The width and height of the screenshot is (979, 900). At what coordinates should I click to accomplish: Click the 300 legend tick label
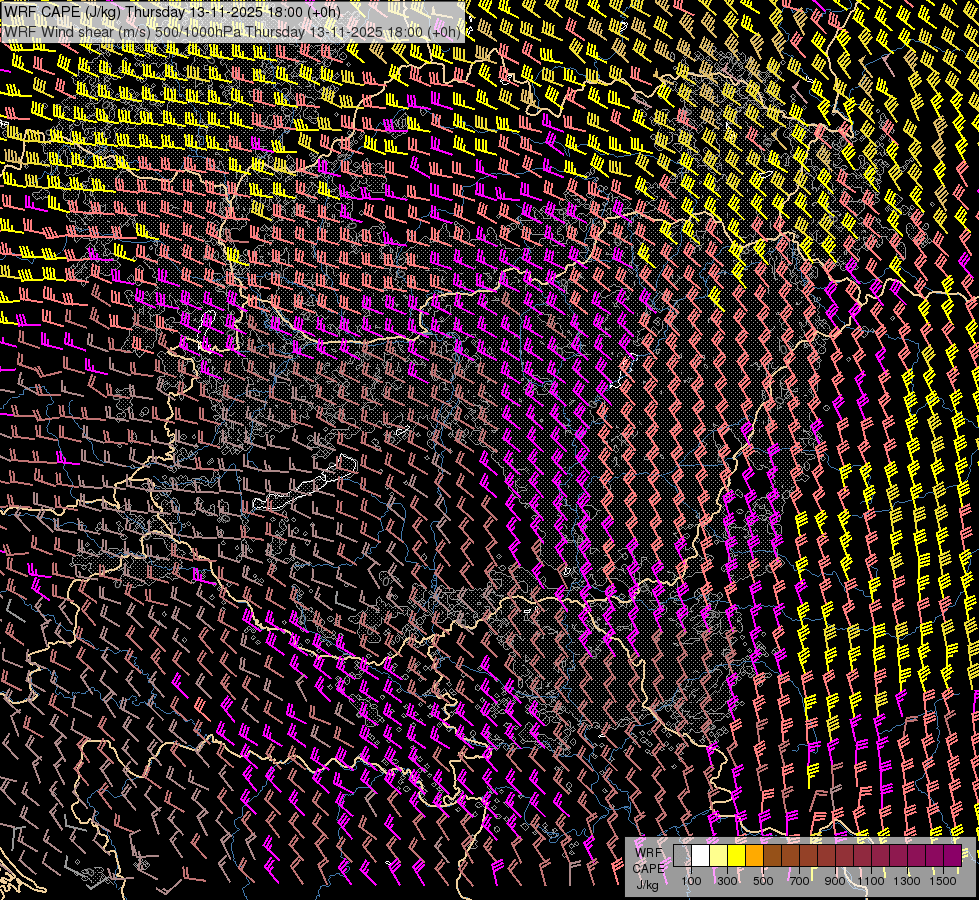[x=727, y=881]
